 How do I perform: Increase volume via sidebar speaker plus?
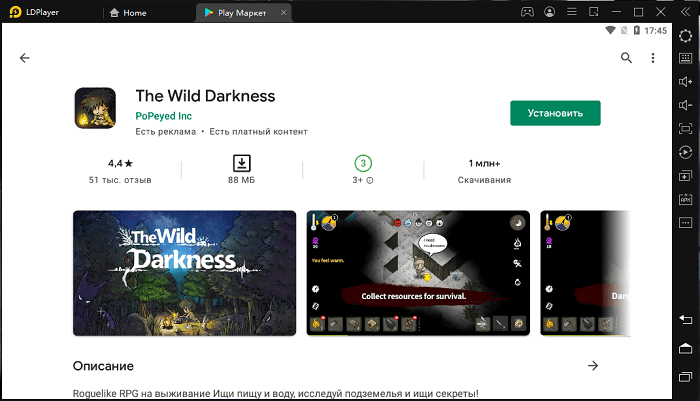click(x=685, y=82)
